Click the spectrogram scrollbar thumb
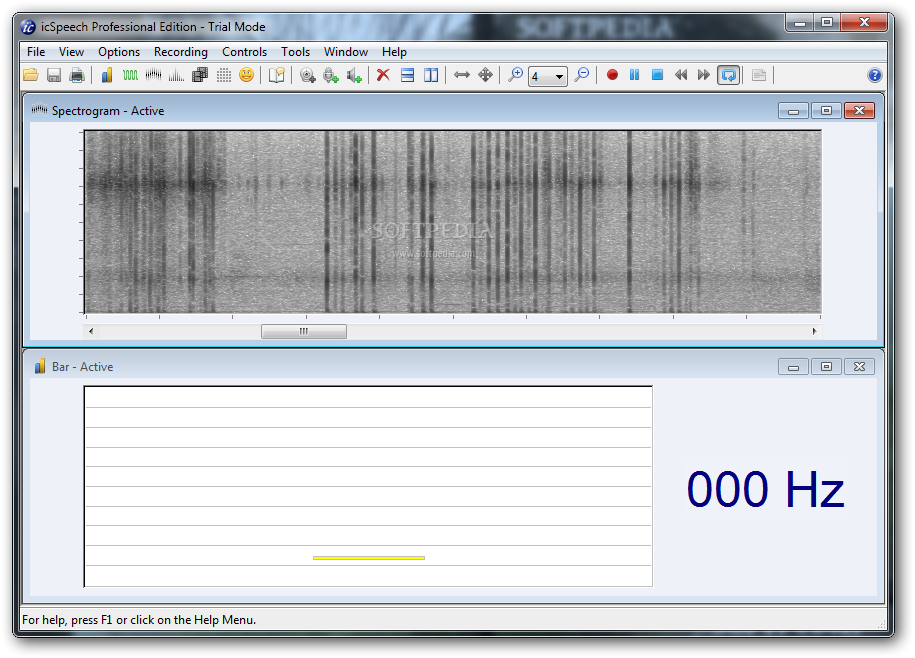Image resolution: width=915 pixels, height=658 pixels. [303, 331]
